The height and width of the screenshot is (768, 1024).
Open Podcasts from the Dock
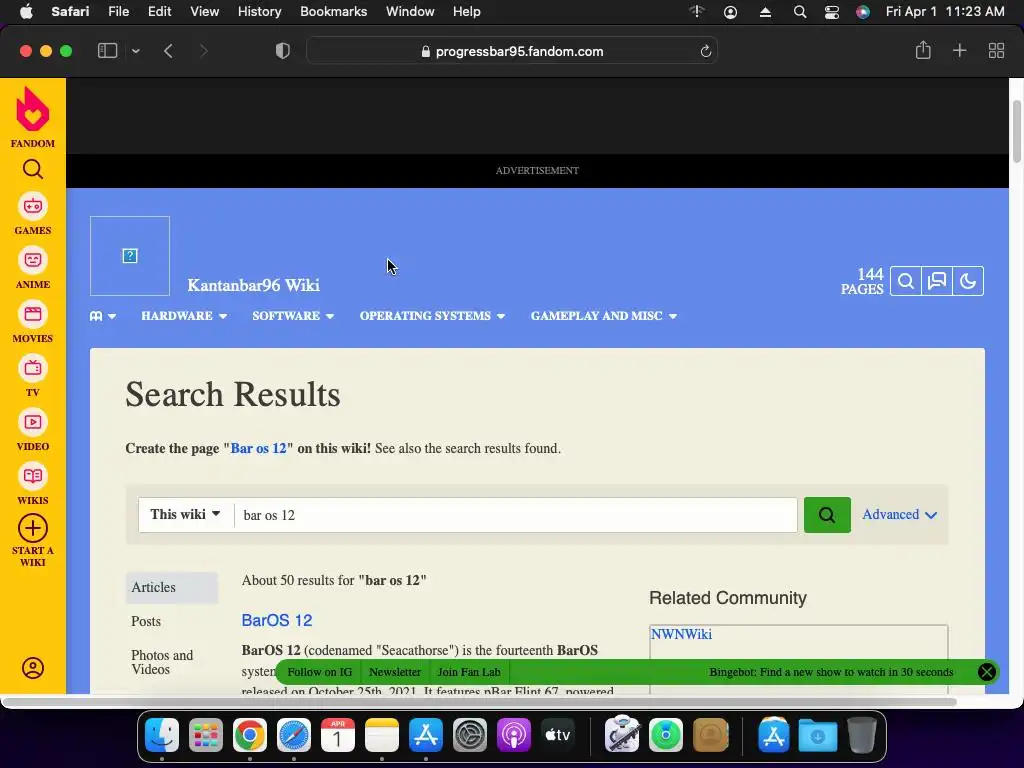[513, 736]
